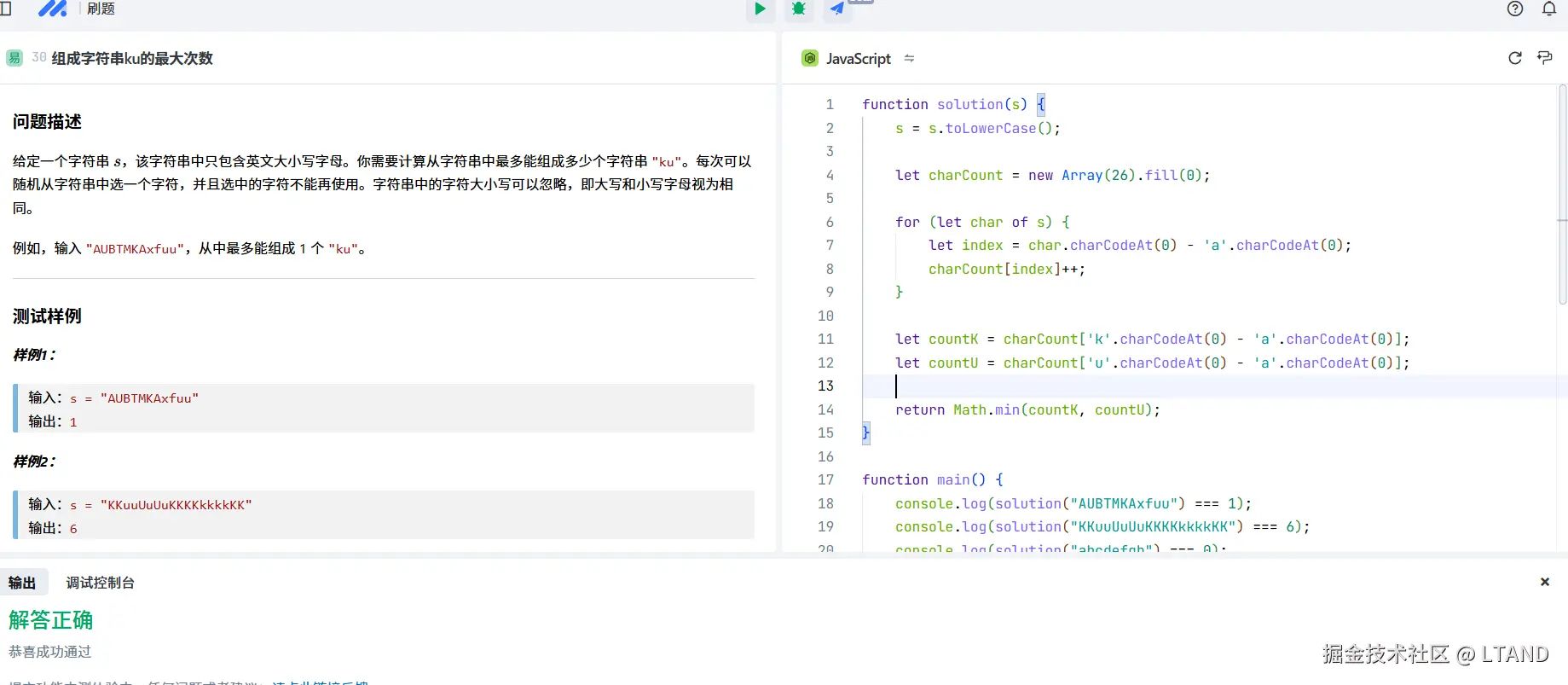Reset the code with the refresh icon
The width and height of the screenshot is (1568, 685).
(1514, 58)
